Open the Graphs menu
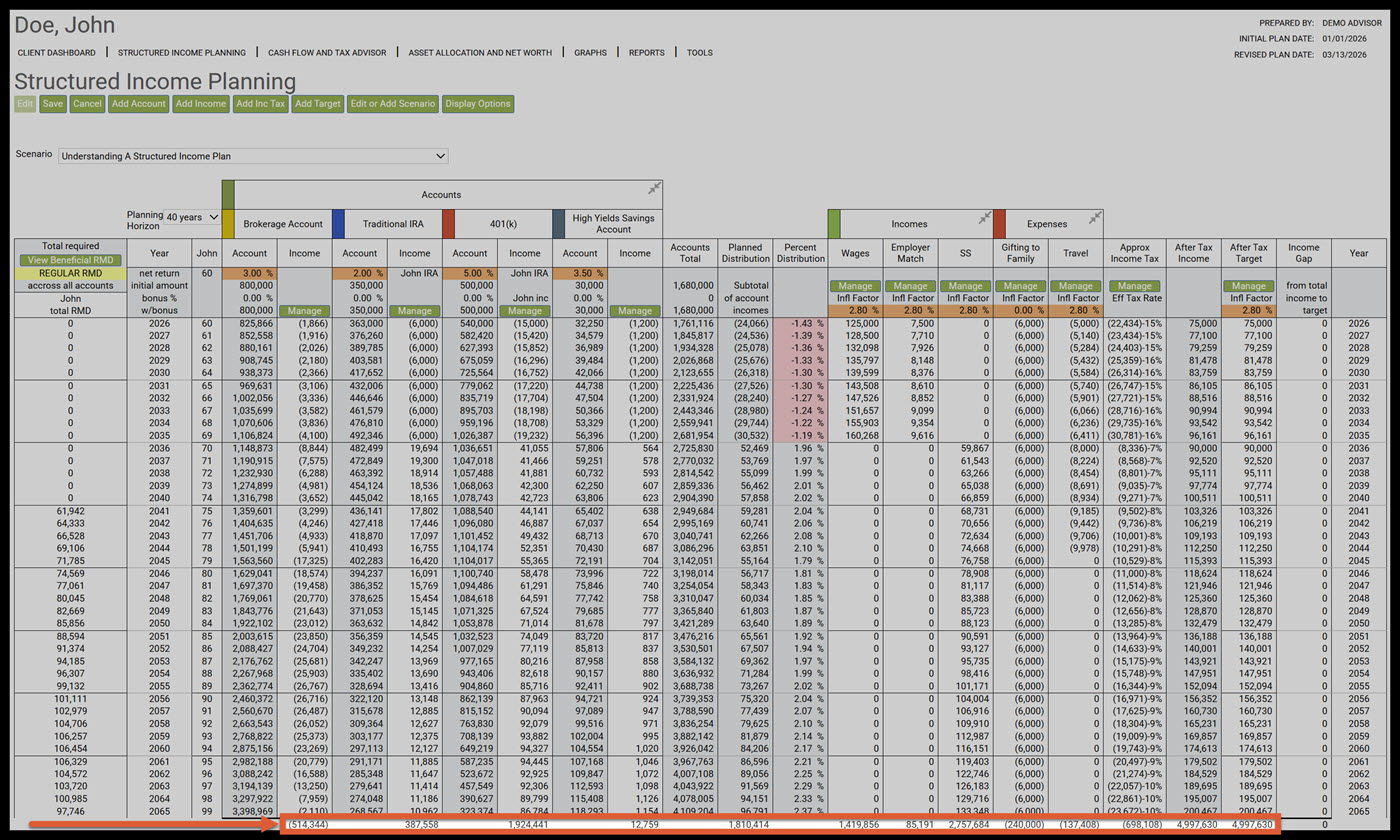This screenshot has width=1400, height=840. tap(590, 53)
